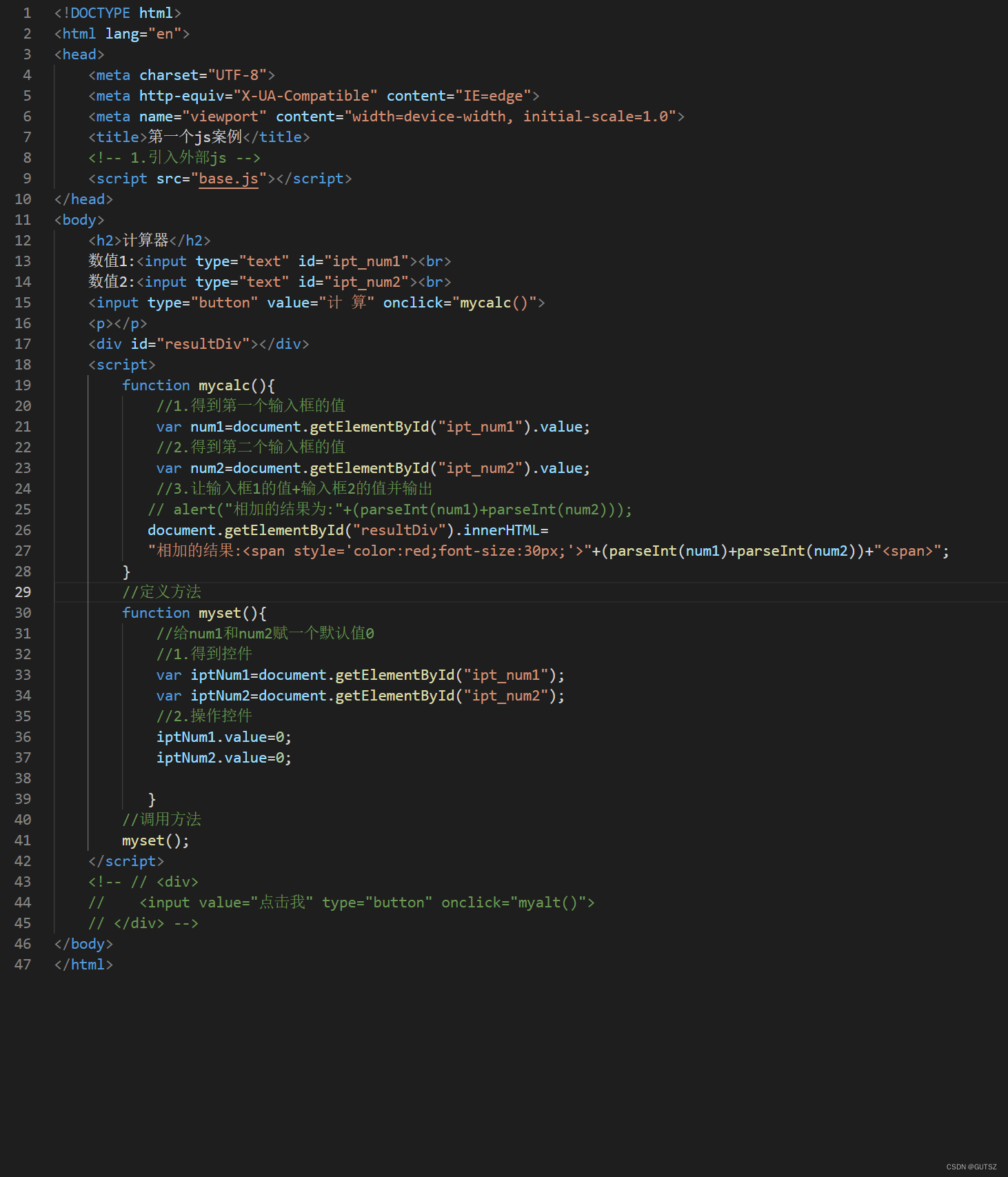This screenshot has width=1008, height=1177.
Task: Click the 'myset();' call on line 41
Action: point(156,841)
